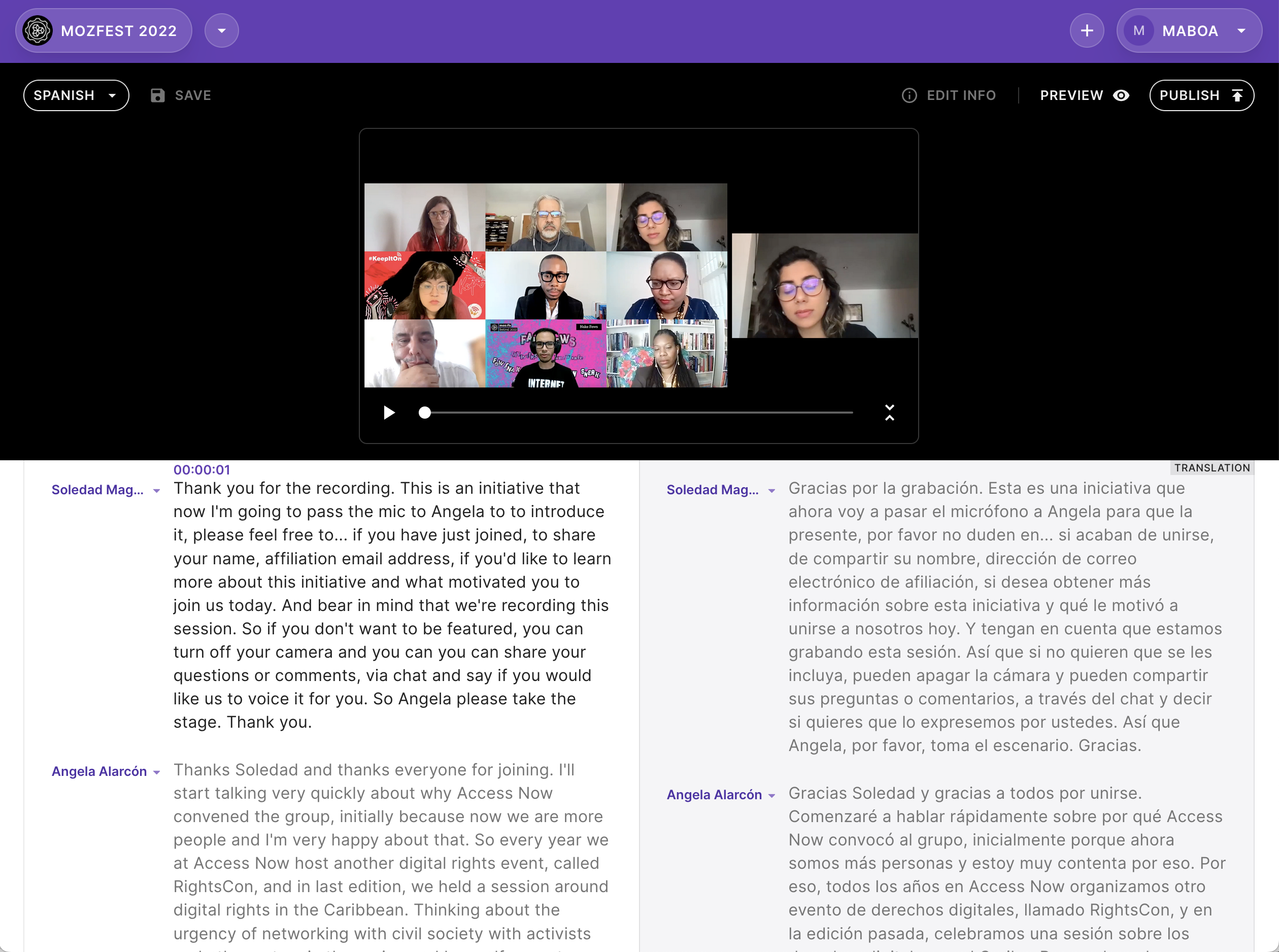Click the 00:00:01 timestamp
Viewport: 1279px width, 952px height.
(x=201, y=470)
